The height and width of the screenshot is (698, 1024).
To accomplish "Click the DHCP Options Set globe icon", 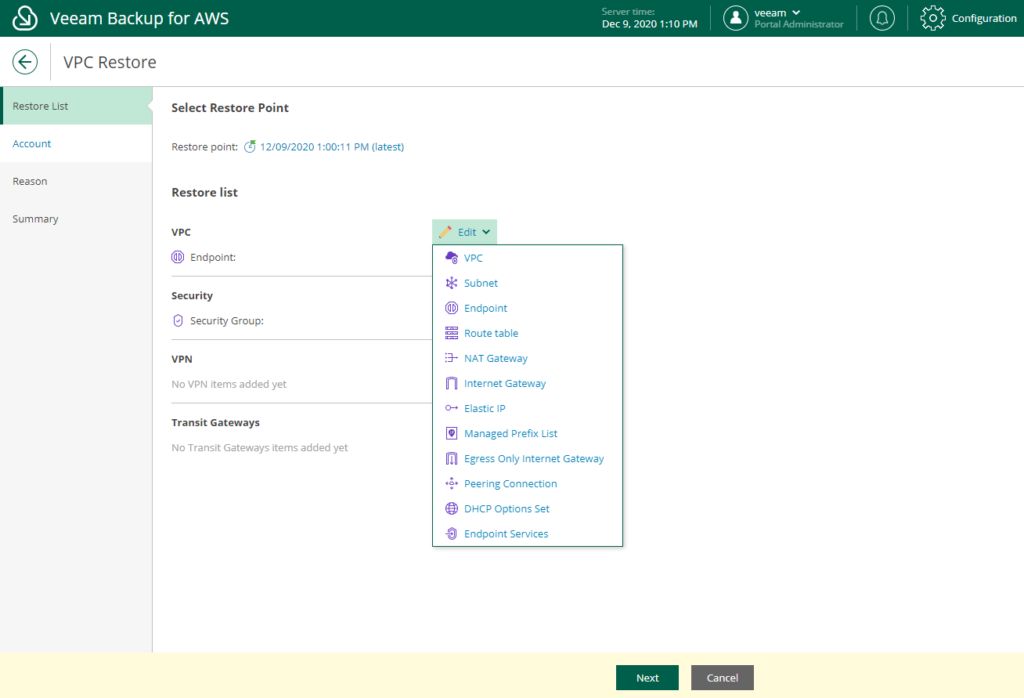I will tap(451, 509).
